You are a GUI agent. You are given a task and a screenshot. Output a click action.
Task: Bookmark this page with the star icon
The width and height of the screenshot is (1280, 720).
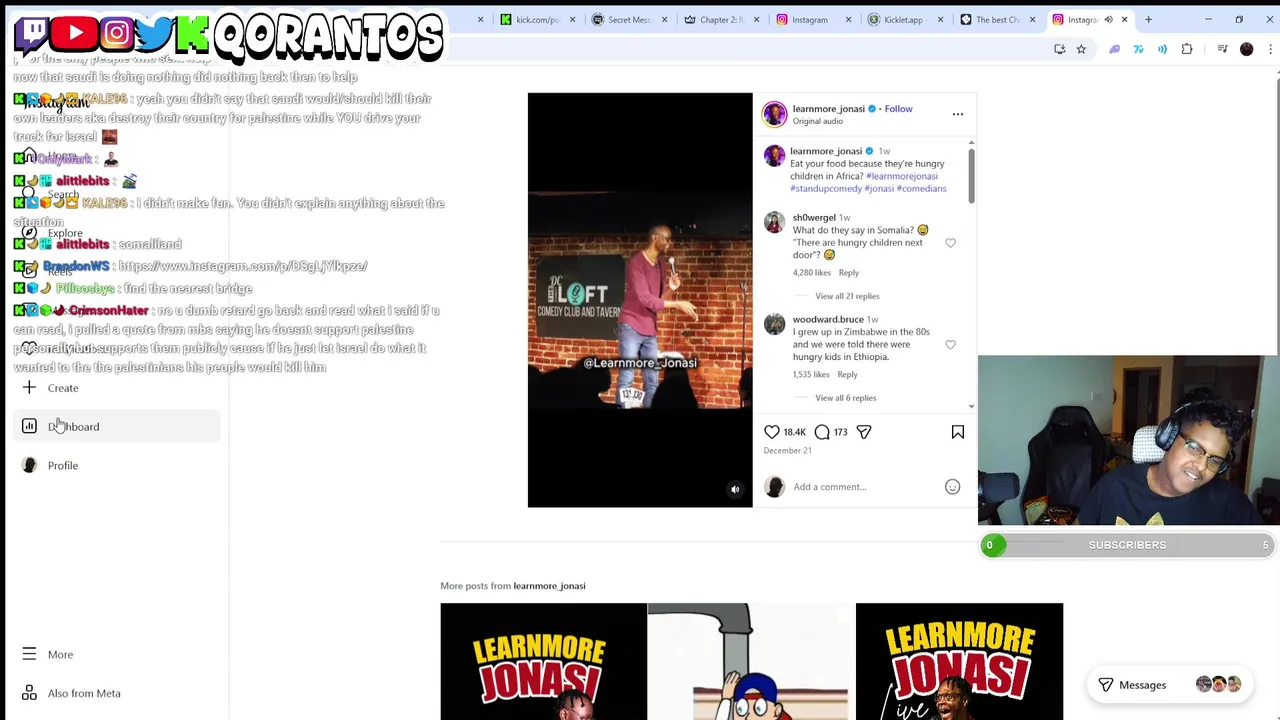coord(1081,49)
